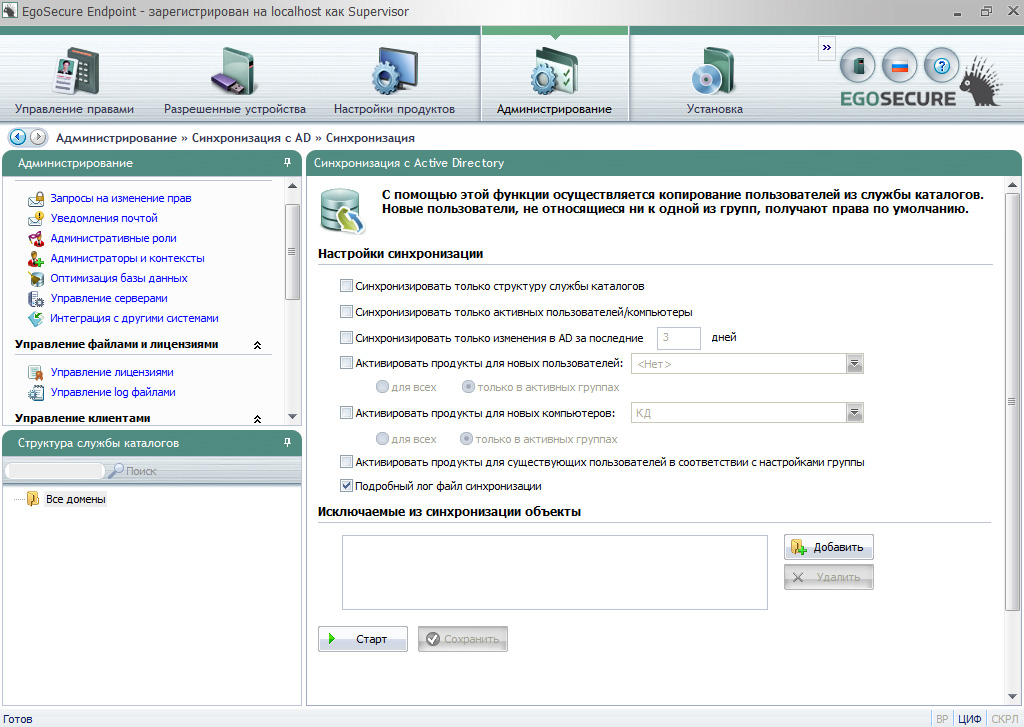
Task: Enable sync only active users/computers
Action: [x=346, y=312]
